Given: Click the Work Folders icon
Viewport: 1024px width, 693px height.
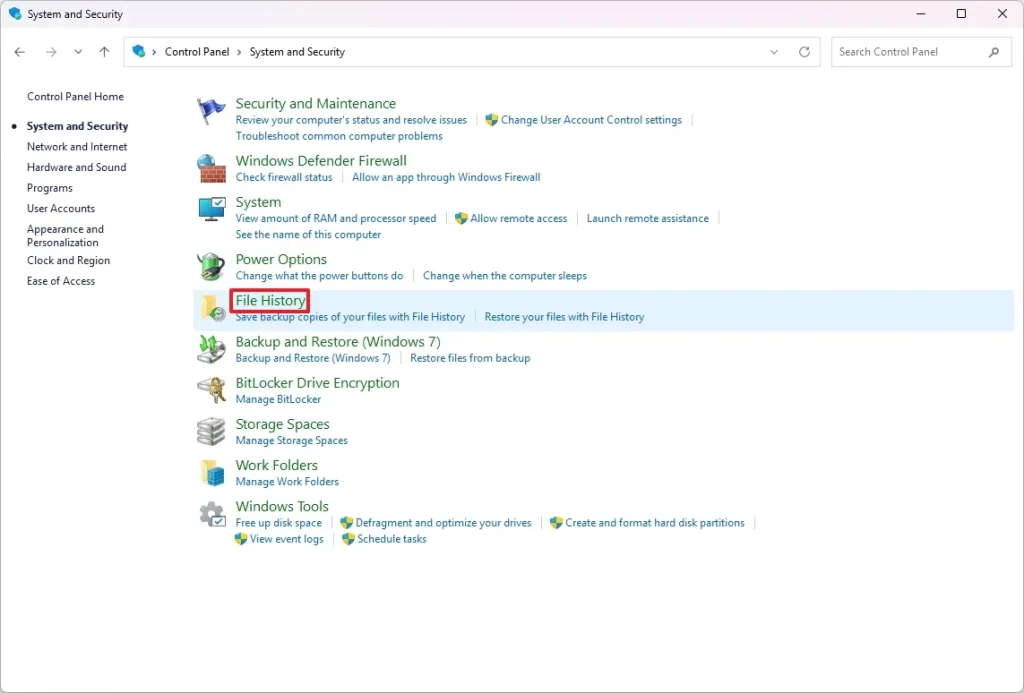Looking at the screenshot, I should (211, 472).
